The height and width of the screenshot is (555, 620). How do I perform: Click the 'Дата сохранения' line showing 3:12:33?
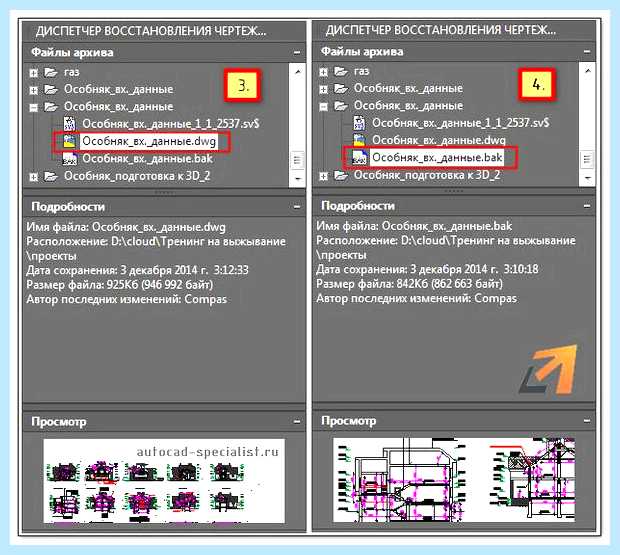pyautogui.click(x=137, y=270)
